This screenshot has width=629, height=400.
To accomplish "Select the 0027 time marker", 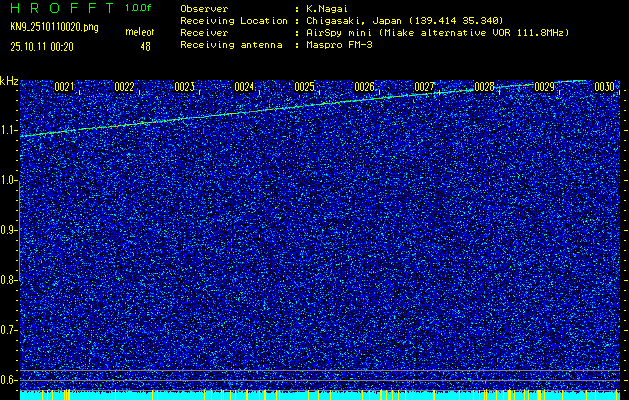I will pyautogui.click(x=424, y=87).
